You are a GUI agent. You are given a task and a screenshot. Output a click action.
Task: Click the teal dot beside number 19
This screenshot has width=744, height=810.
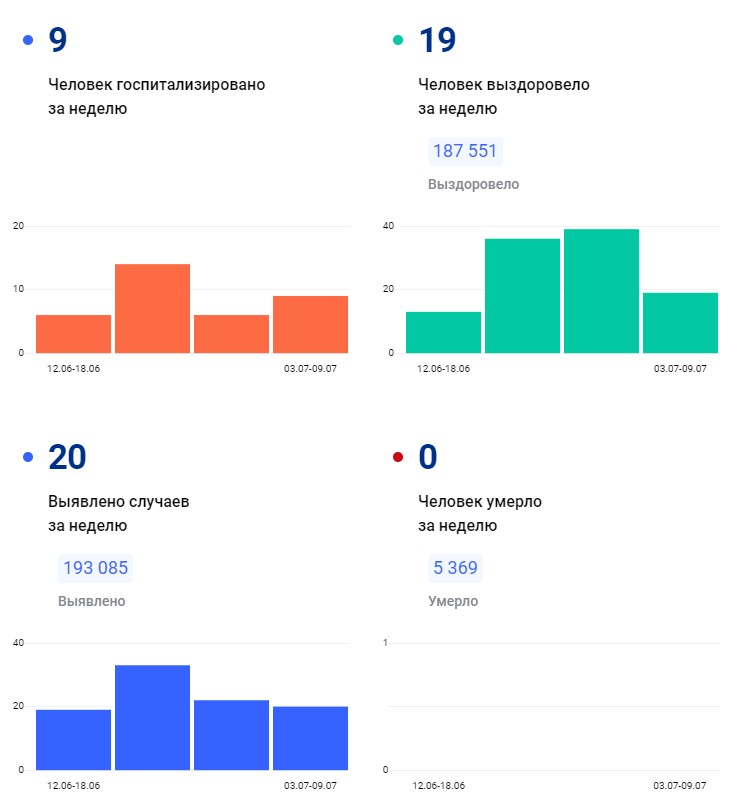coord(398,41)
